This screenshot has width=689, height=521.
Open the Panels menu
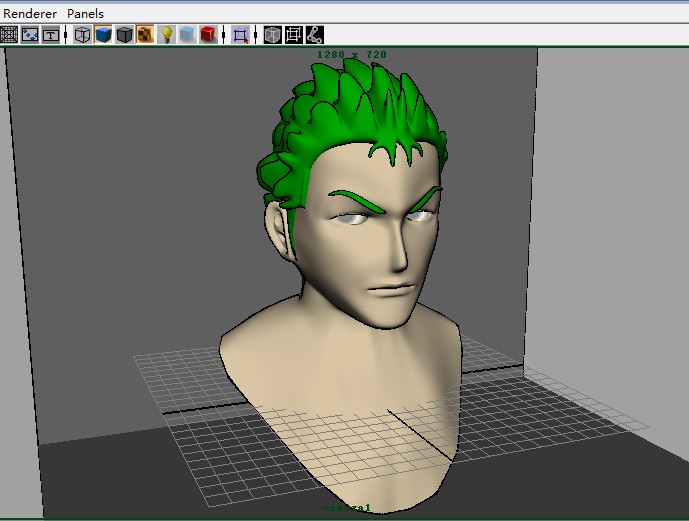pyautogui.click(x=85, y=14)
